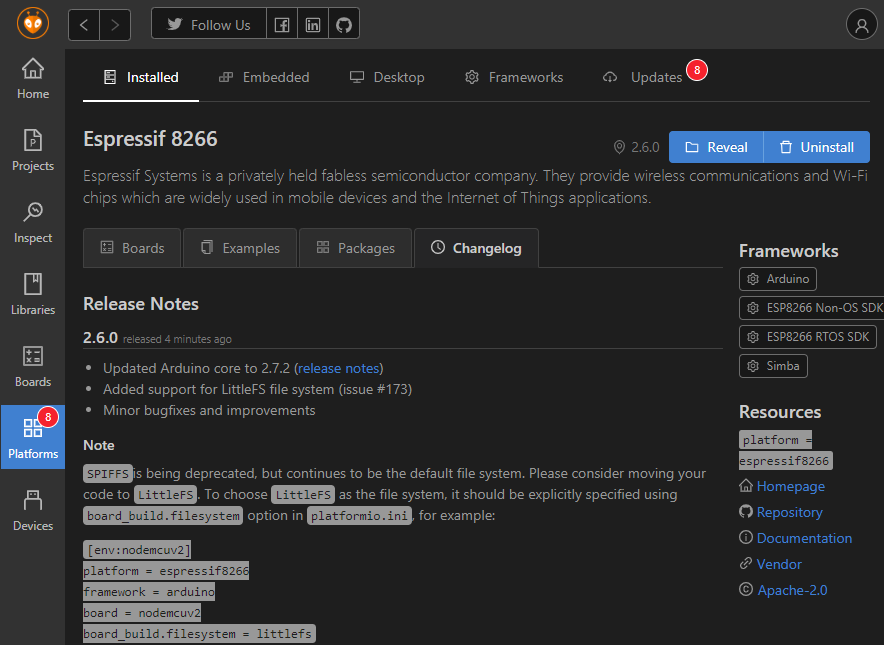The image size is (884, 645).
Task: Open the LinkedIn page icon
Action: 313,25
